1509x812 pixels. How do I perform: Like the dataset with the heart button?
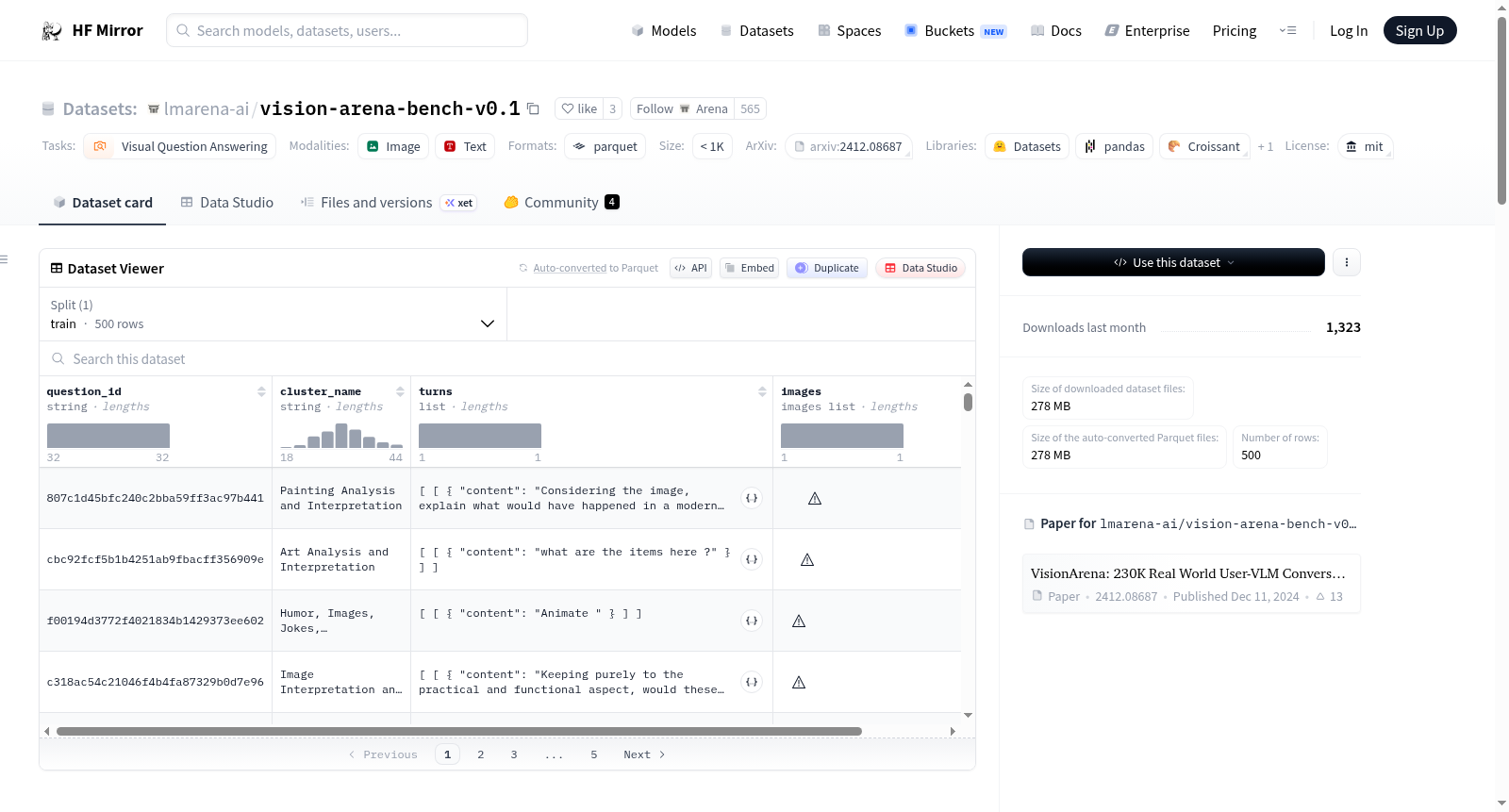[x=579, y=108]
